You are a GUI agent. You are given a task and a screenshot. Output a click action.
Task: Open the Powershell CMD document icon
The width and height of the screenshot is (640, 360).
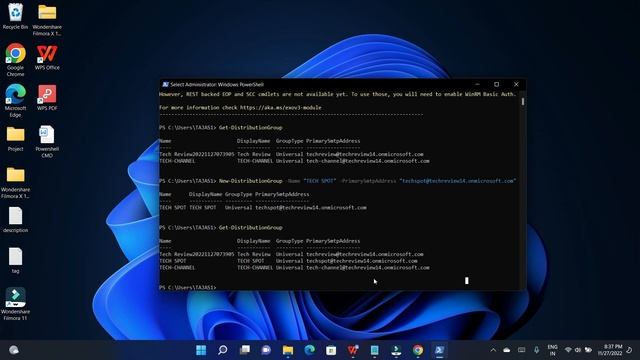(47, 141)
